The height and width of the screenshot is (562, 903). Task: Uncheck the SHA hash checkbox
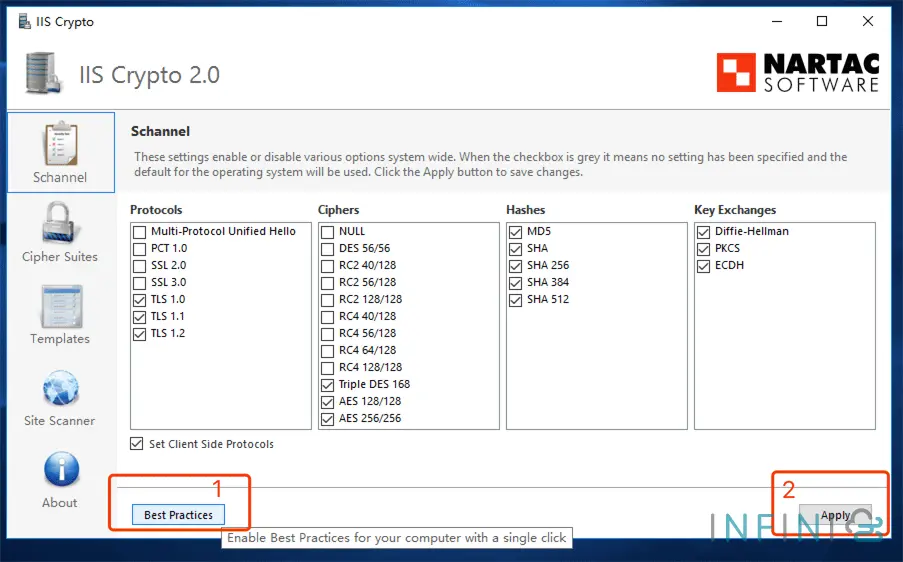[x=515, y=249]
